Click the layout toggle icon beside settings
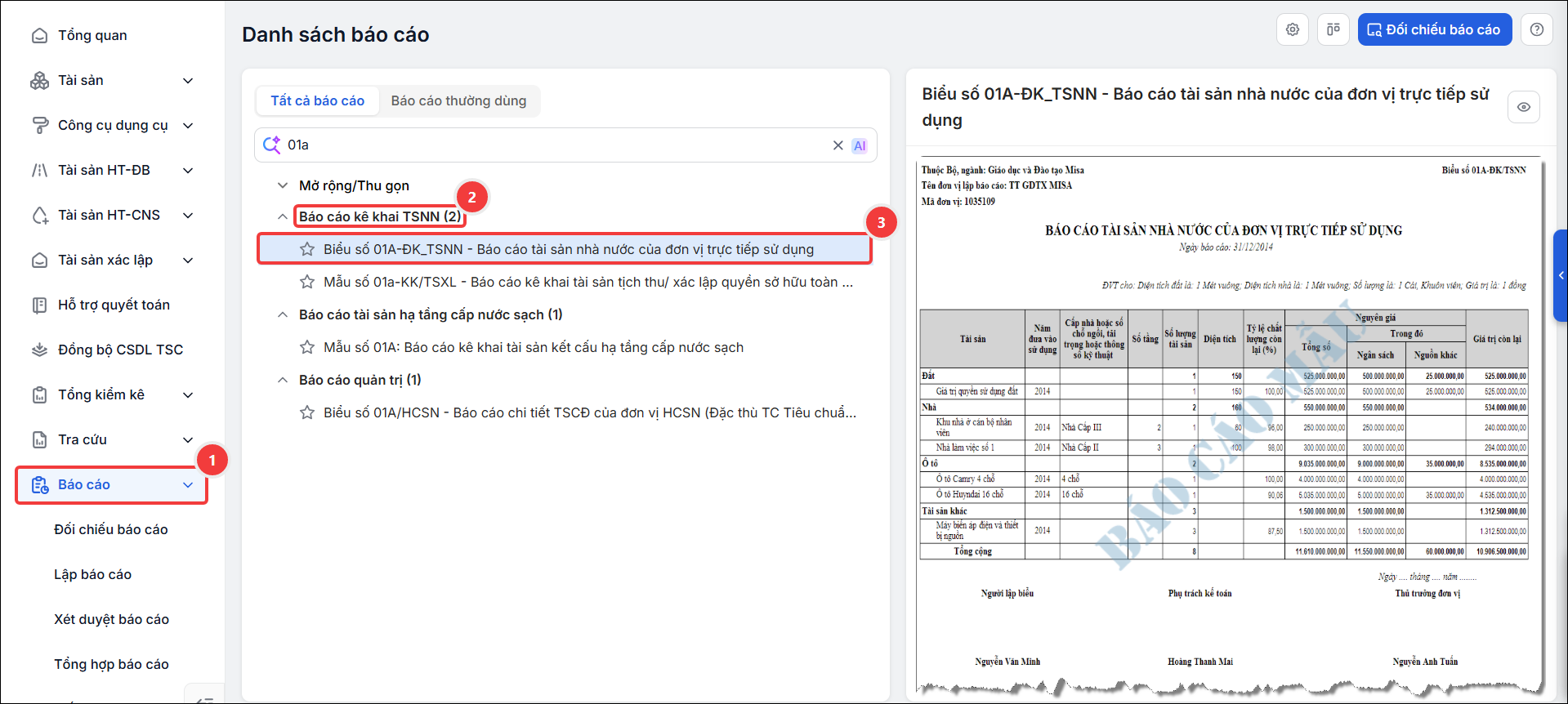Screen dimensions: 1568x704 1333,29
